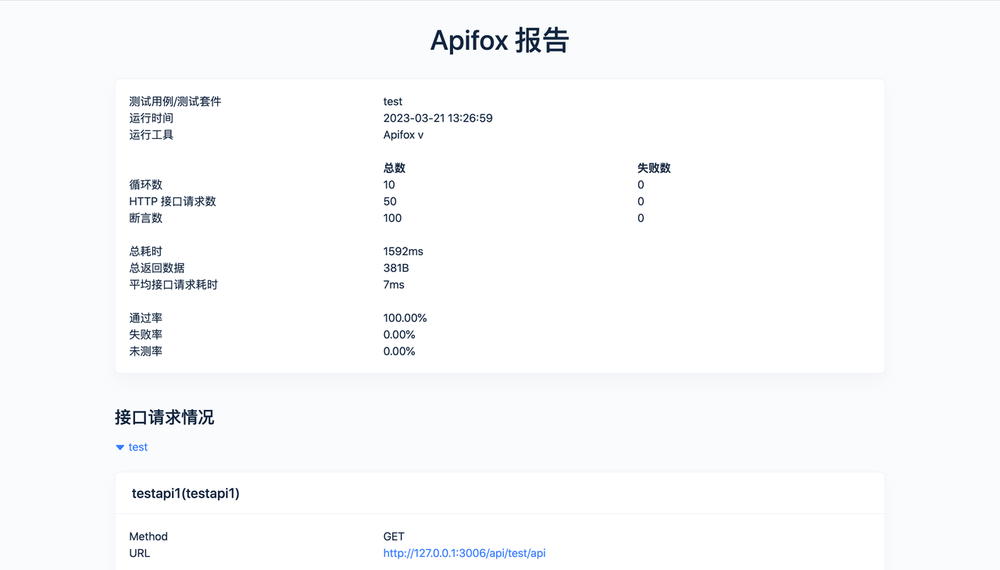Image resolution: width=1000 pixels, height=570 pixels.
Task: Click the 未测率 row label
Action: point(146,351)
